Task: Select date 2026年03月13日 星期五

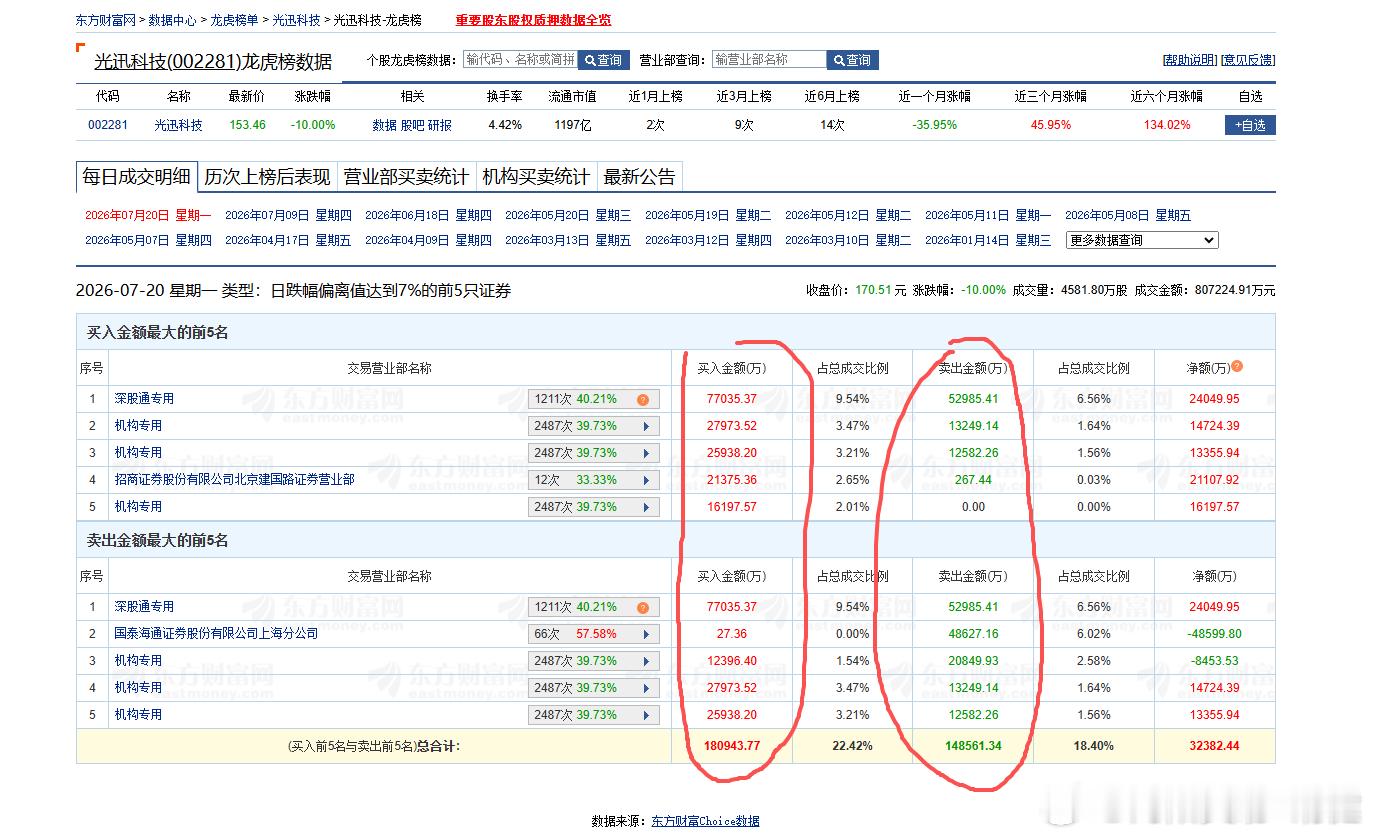Action: pyautogui.click(x=568, y=240)
